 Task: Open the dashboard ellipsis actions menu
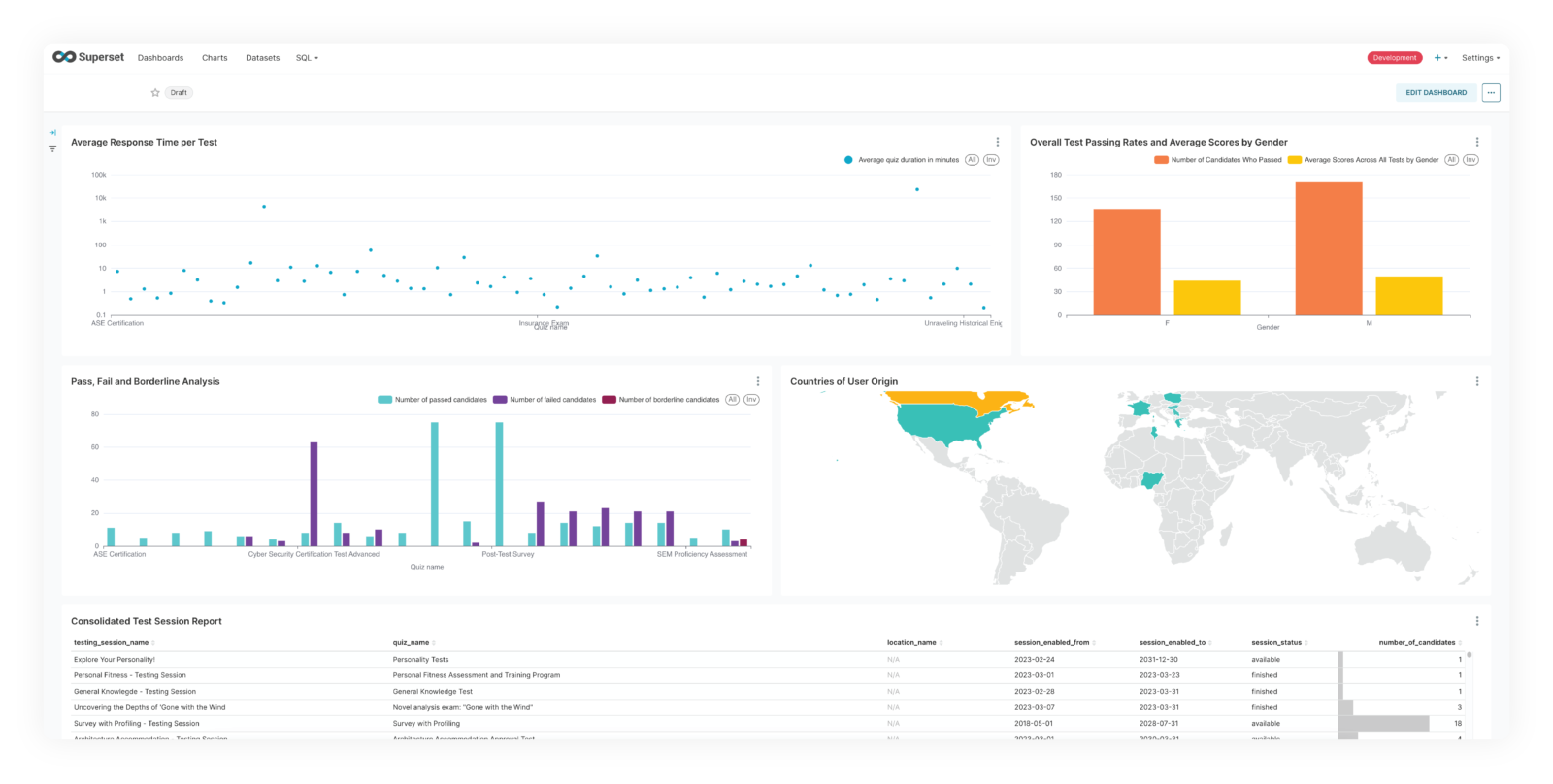click(x=1491, y=93)
